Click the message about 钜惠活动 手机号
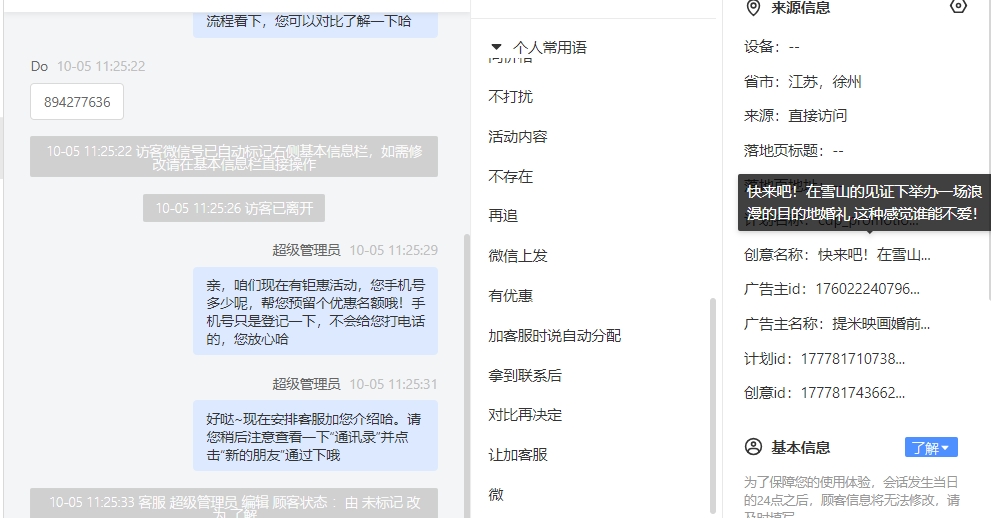Viewport: 991px width, 518px height. pyautogui.click(x=315, y=311)
